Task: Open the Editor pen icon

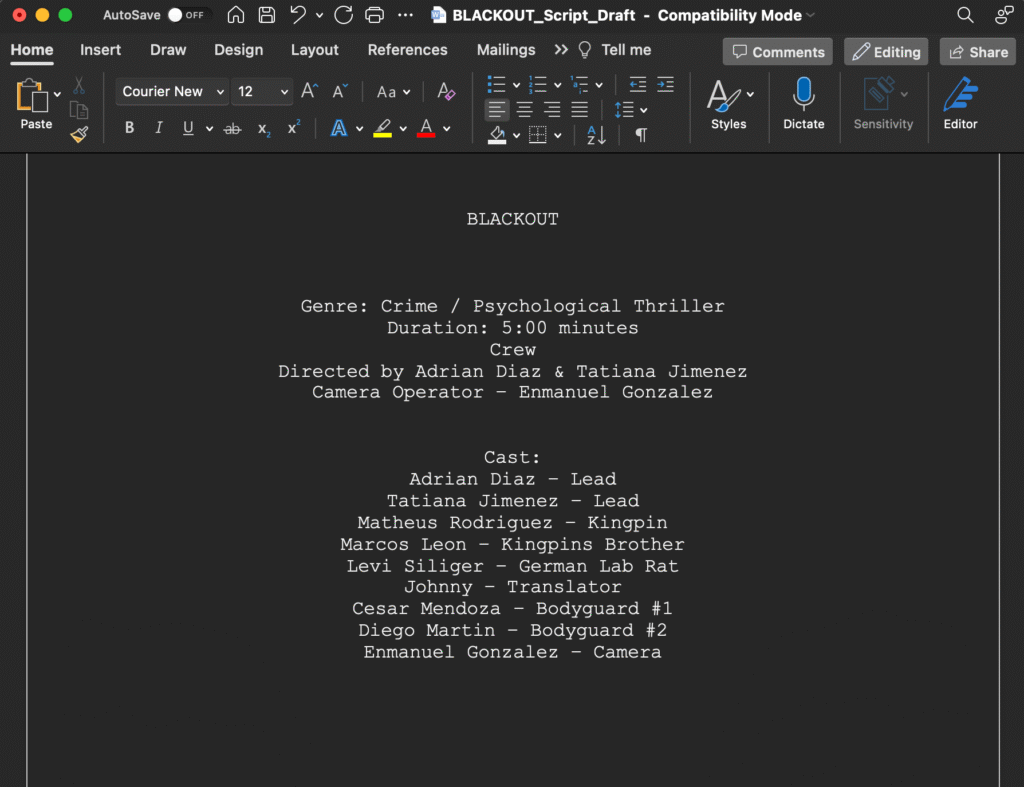Action: [x=960, y=94]
